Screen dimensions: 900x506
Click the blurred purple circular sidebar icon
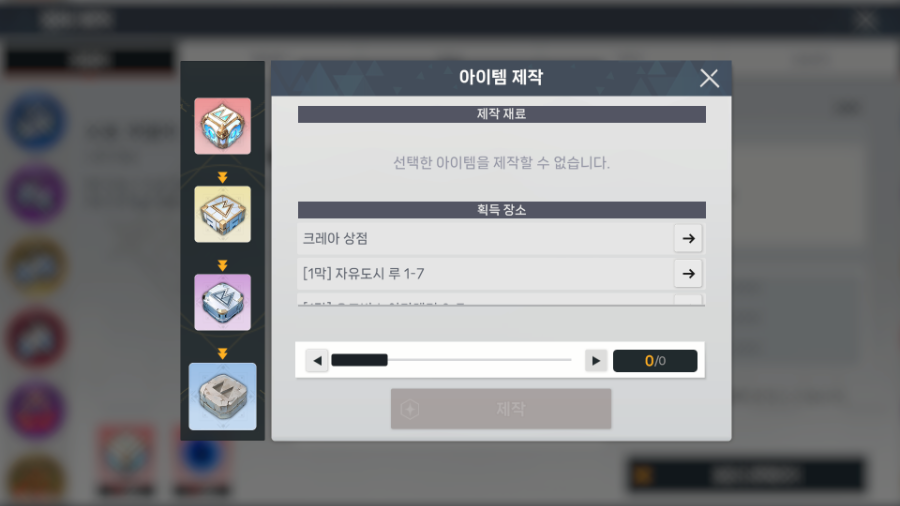coord(36,194)
